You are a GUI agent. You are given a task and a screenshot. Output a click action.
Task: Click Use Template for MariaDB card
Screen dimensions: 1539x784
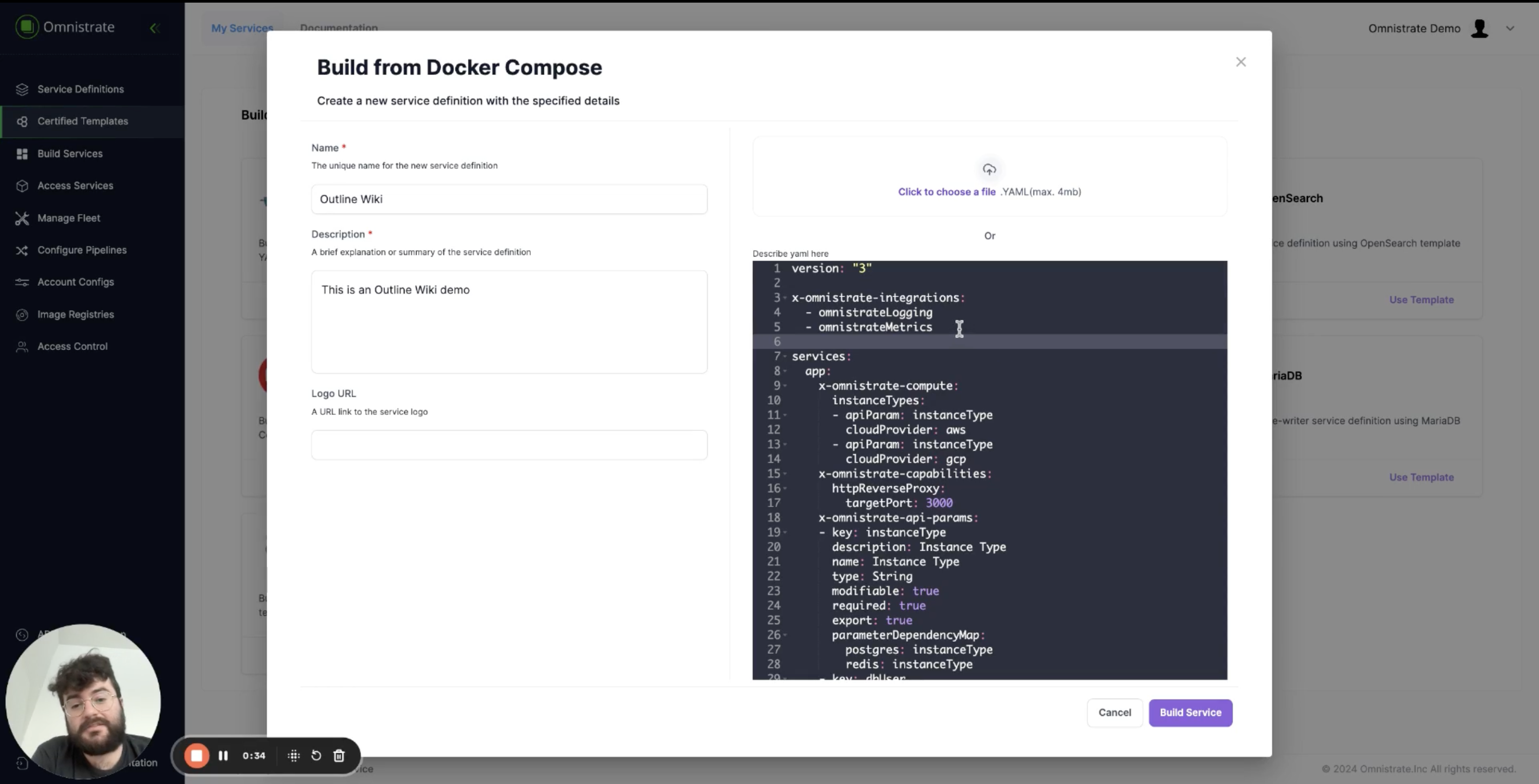[x=1421, y=477]
